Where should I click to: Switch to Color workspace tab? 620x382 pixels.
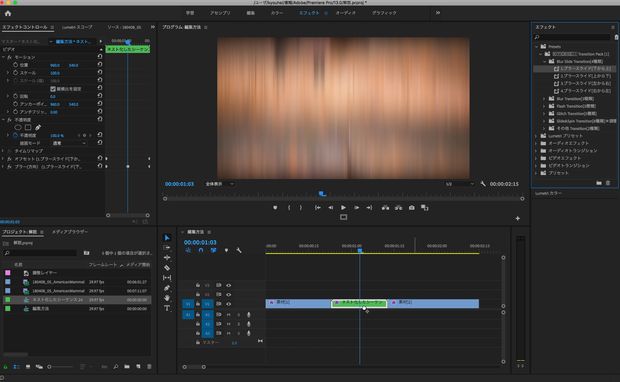(276, 13)
